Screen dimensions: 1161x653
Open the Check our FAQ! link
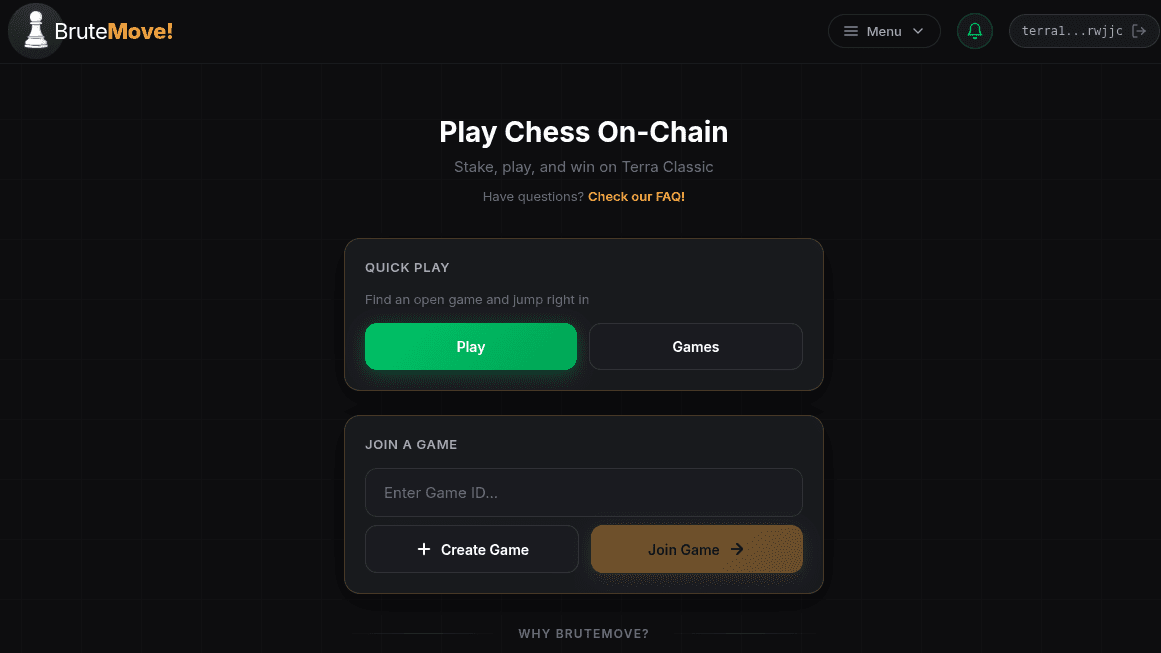pos(636,197)
